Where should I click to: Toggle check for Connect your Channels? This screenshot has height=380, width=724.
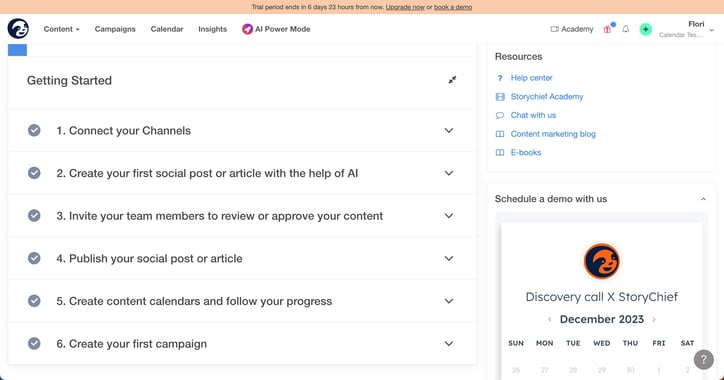click(34, 130)
